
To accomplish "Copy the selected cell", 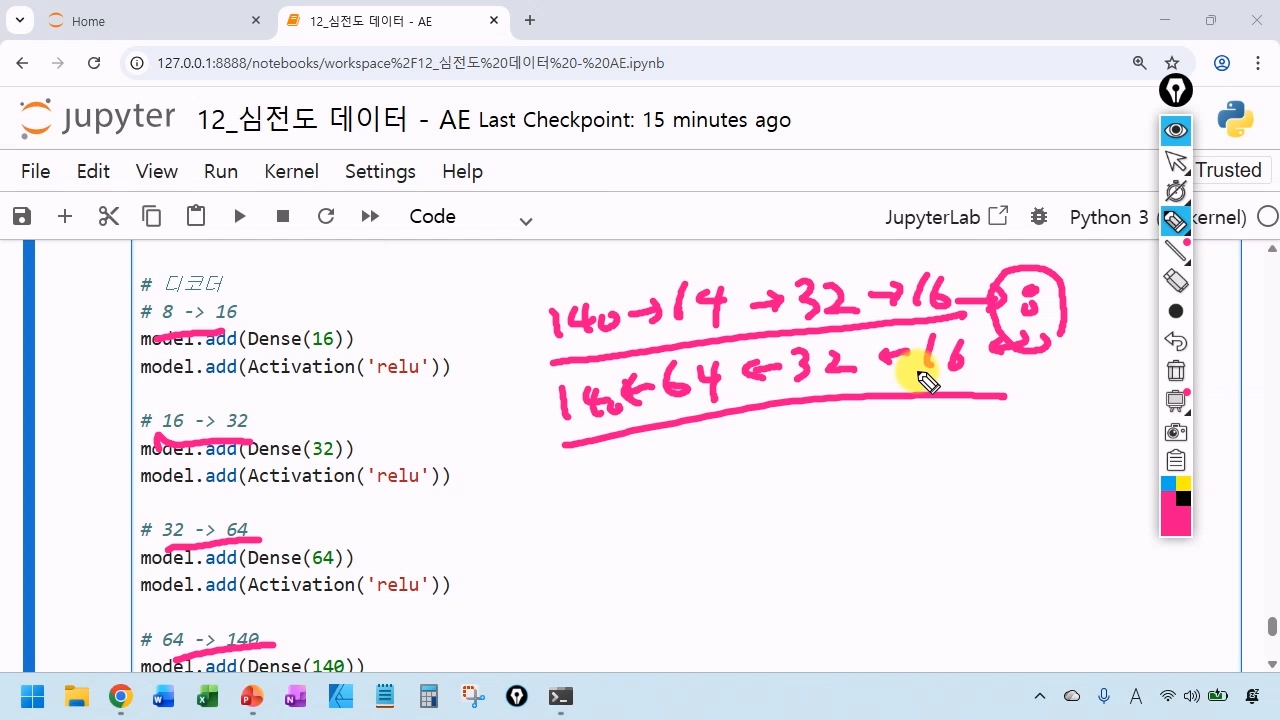I will 152,216.
